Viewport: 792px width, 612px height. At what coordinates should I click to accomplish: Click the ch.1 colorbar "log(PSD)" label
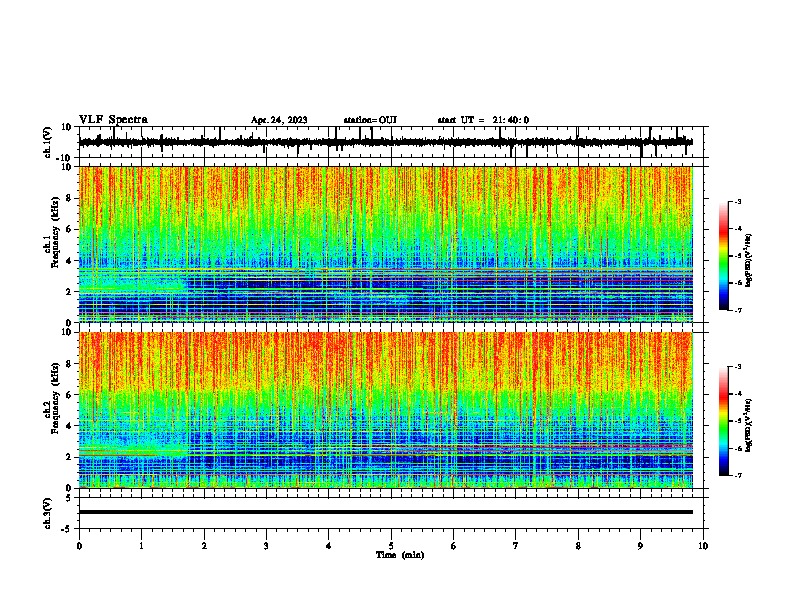coord(749,261)
